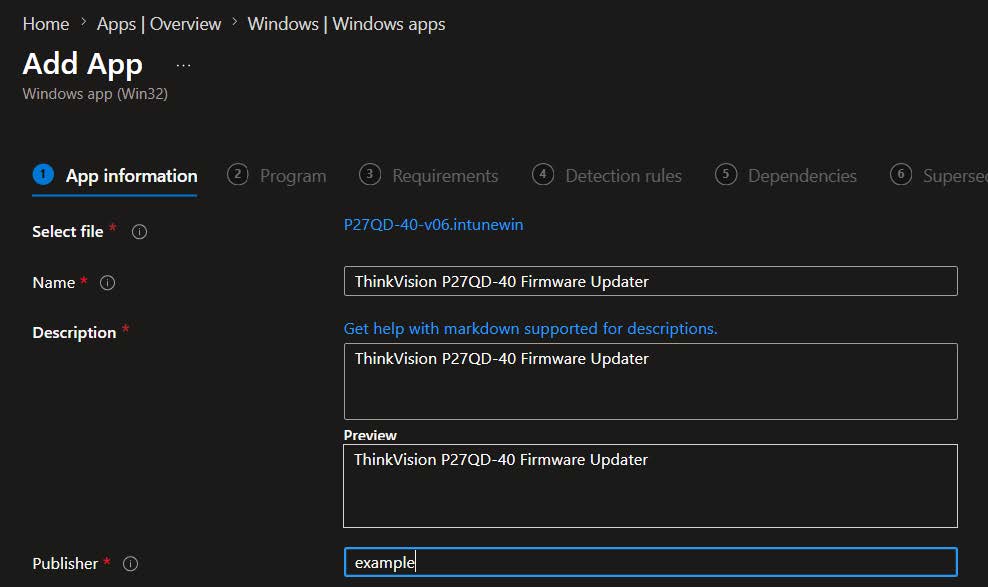Screen dimensions: 988x587
Task: Click the Publisher label
Action: tap(65, 564)
